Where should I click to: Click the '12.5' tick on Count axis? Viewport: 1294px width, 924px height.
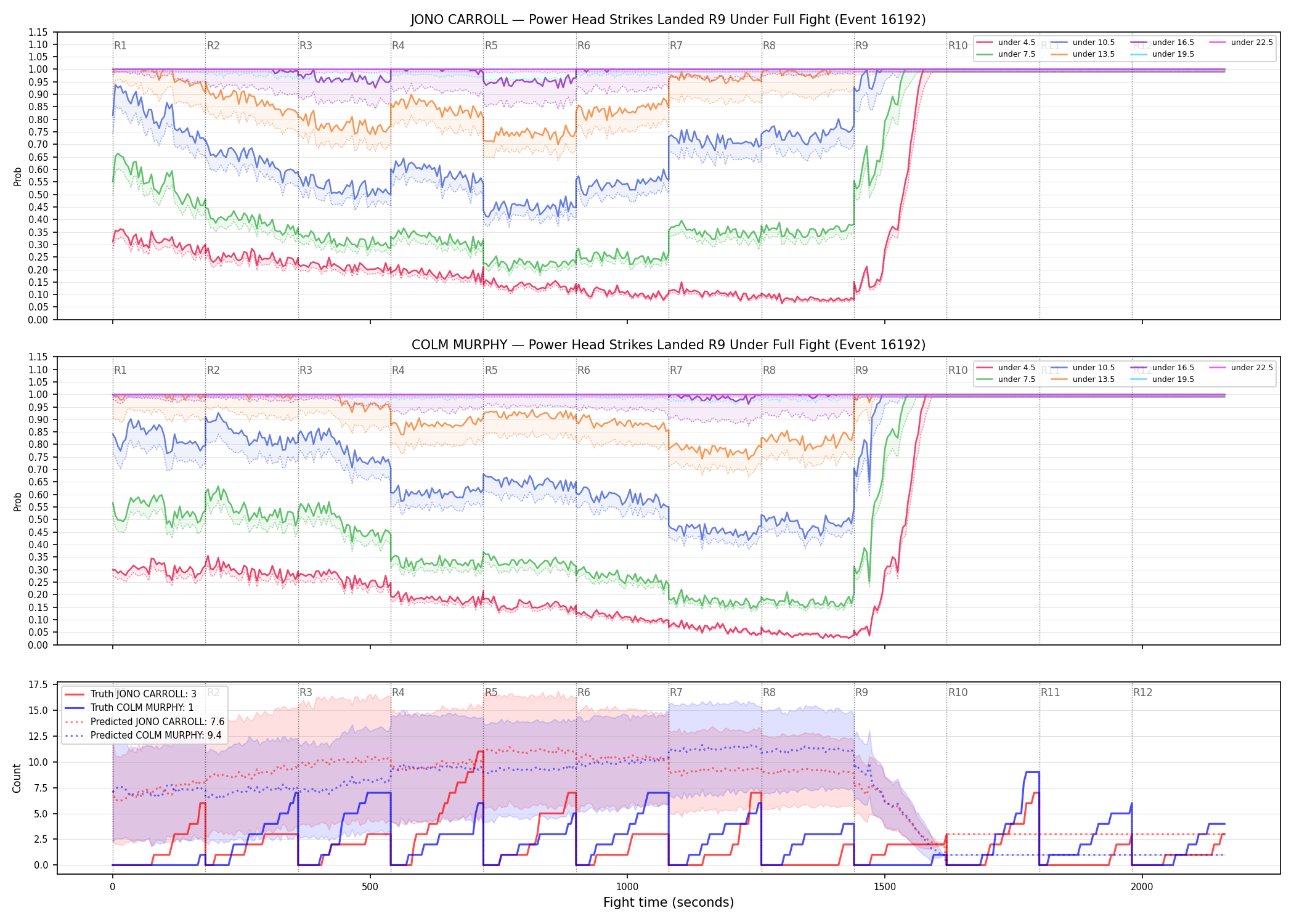coord(38,736)
